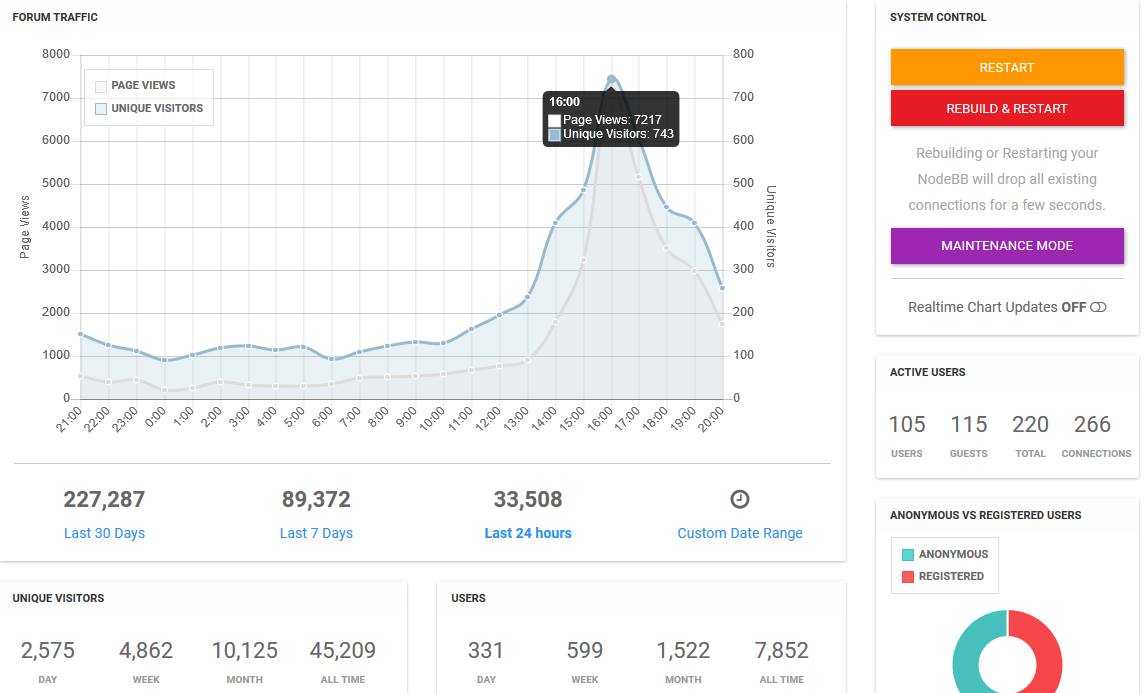Click the Forum Traffic heading
The image size is (1144, 693).
pos(55,17)
